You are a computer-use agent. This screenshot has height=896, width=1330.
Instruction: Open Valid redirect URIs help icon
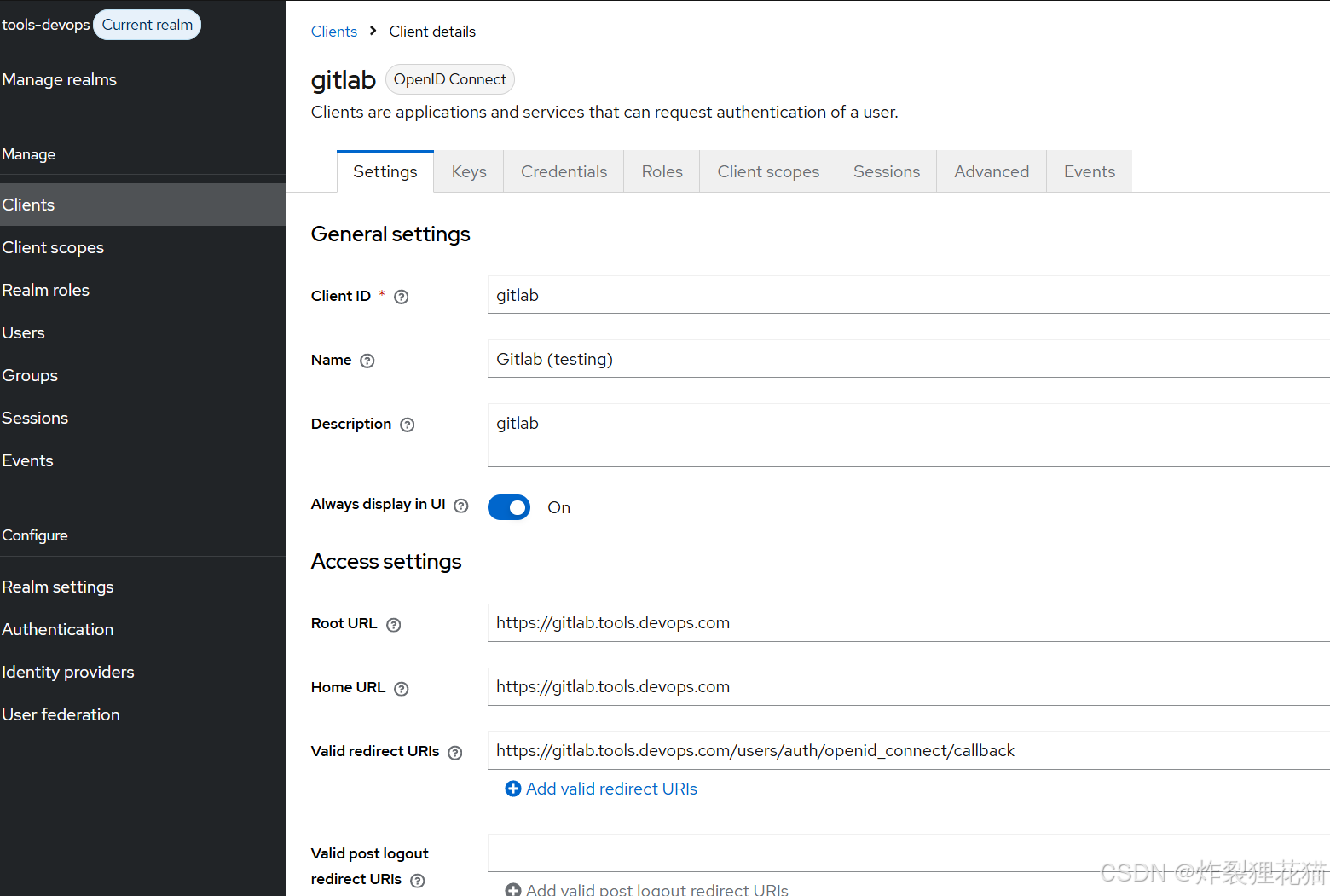click(x=455, y=753)
